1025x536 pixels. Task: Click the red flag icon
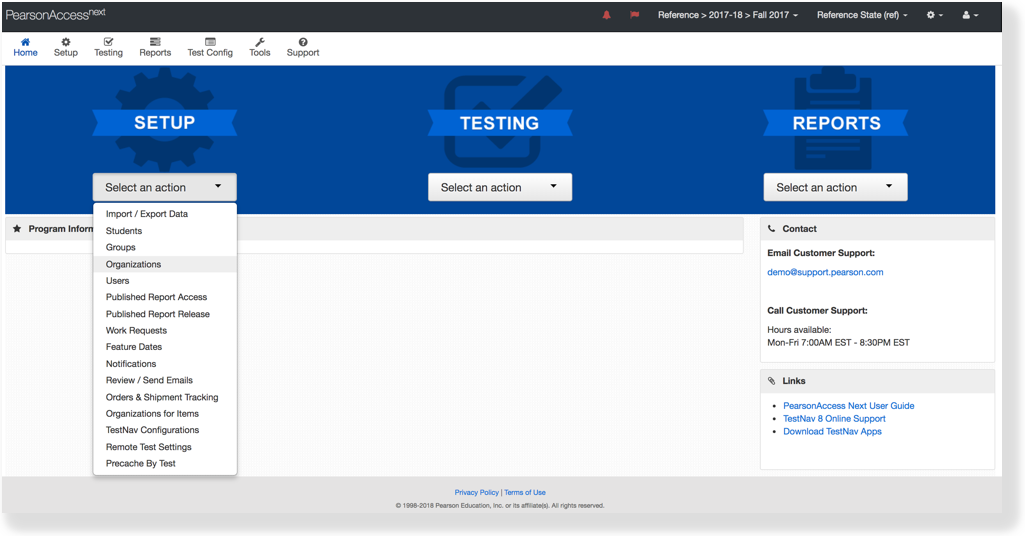coord(634,15)
